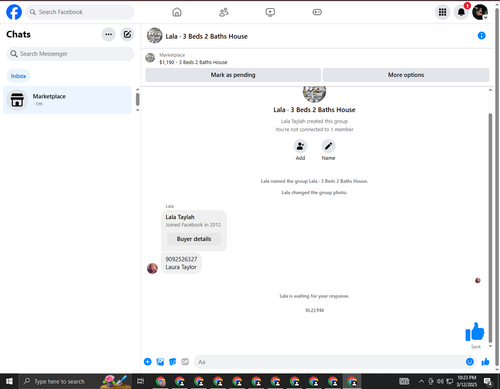Open the volume tray icon
The image size is (500, 389).
coord(440,381)
